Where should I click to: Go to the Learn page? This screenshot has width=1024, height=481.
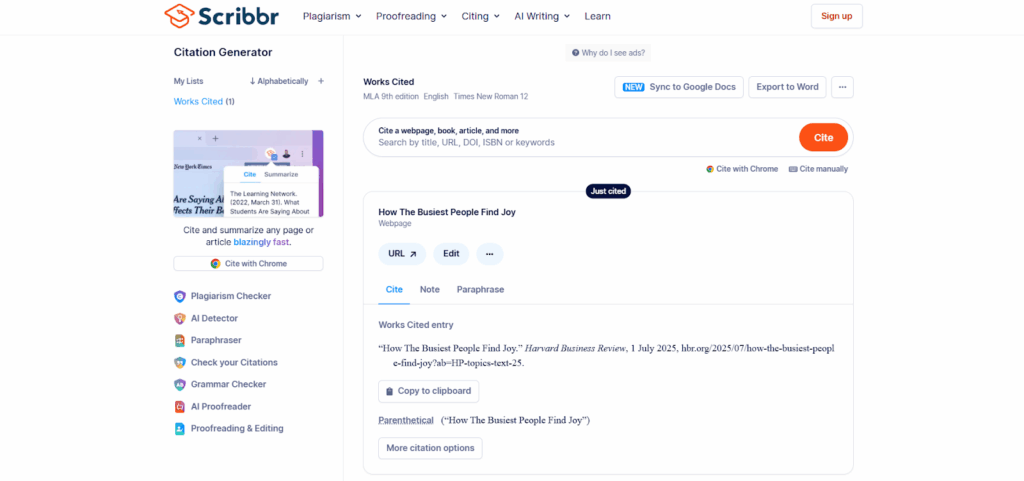pyautogui.click(x=598, y=16)
